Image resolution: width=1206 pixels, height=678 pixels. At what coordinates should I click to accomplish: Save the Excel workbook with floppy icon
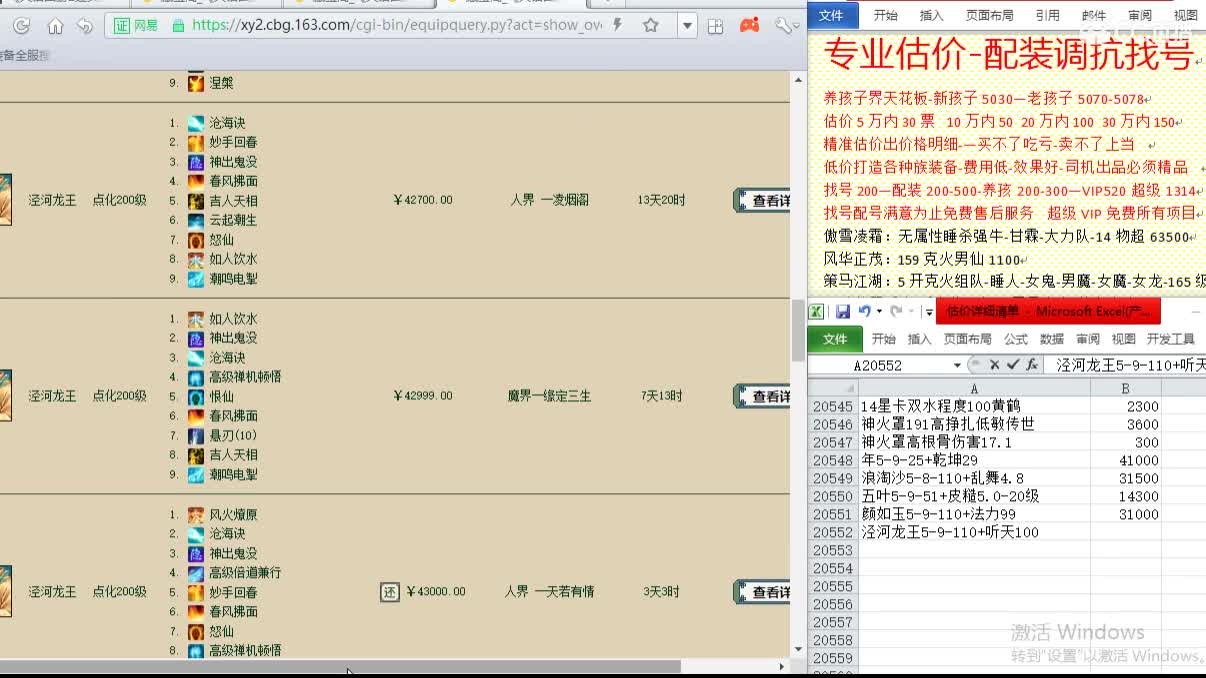tap(843, 311)
